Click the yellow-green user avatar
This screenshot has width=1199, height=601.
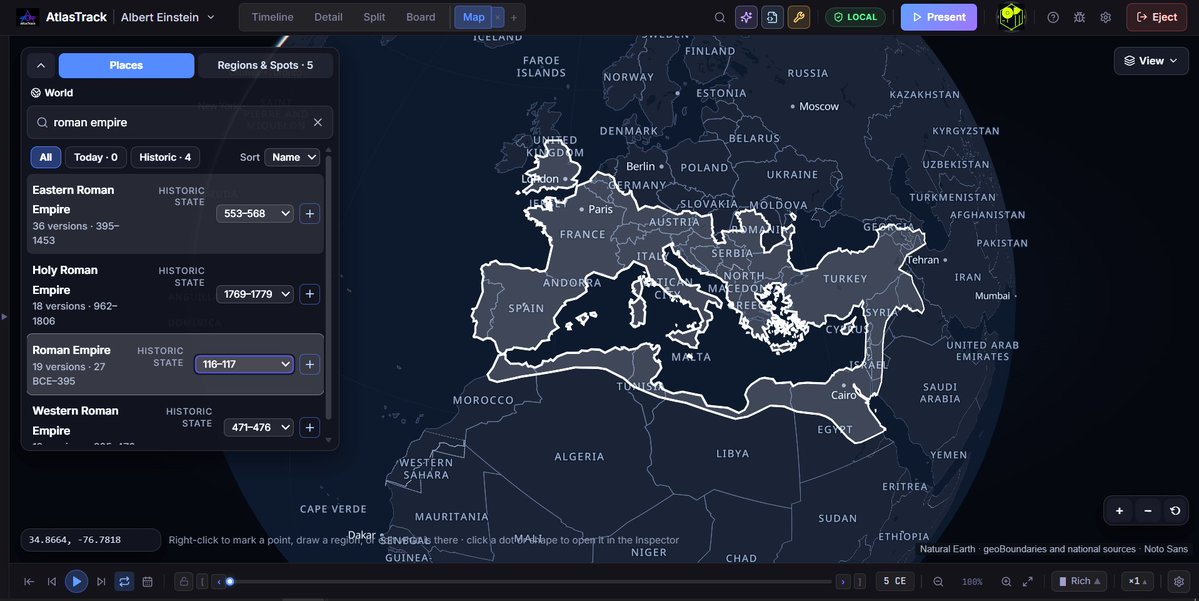1011,17
